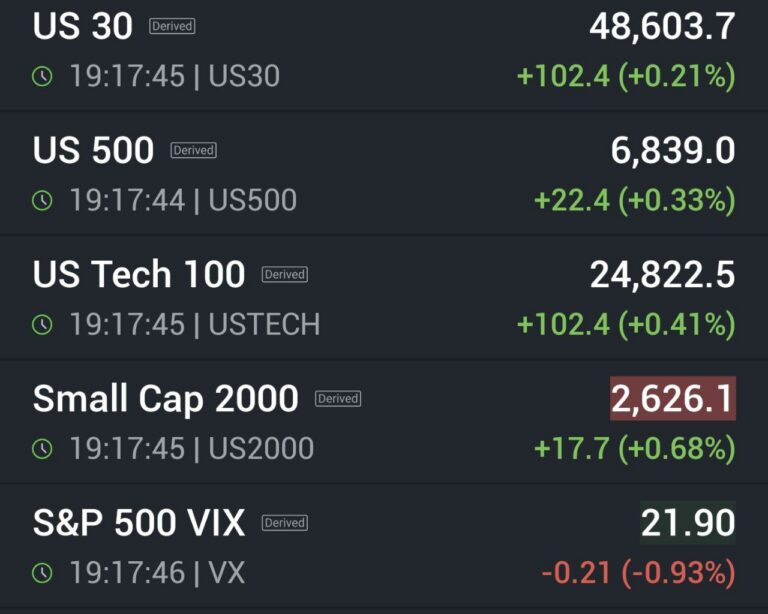Click the clock icon beside US30 time

click(42, 77)
